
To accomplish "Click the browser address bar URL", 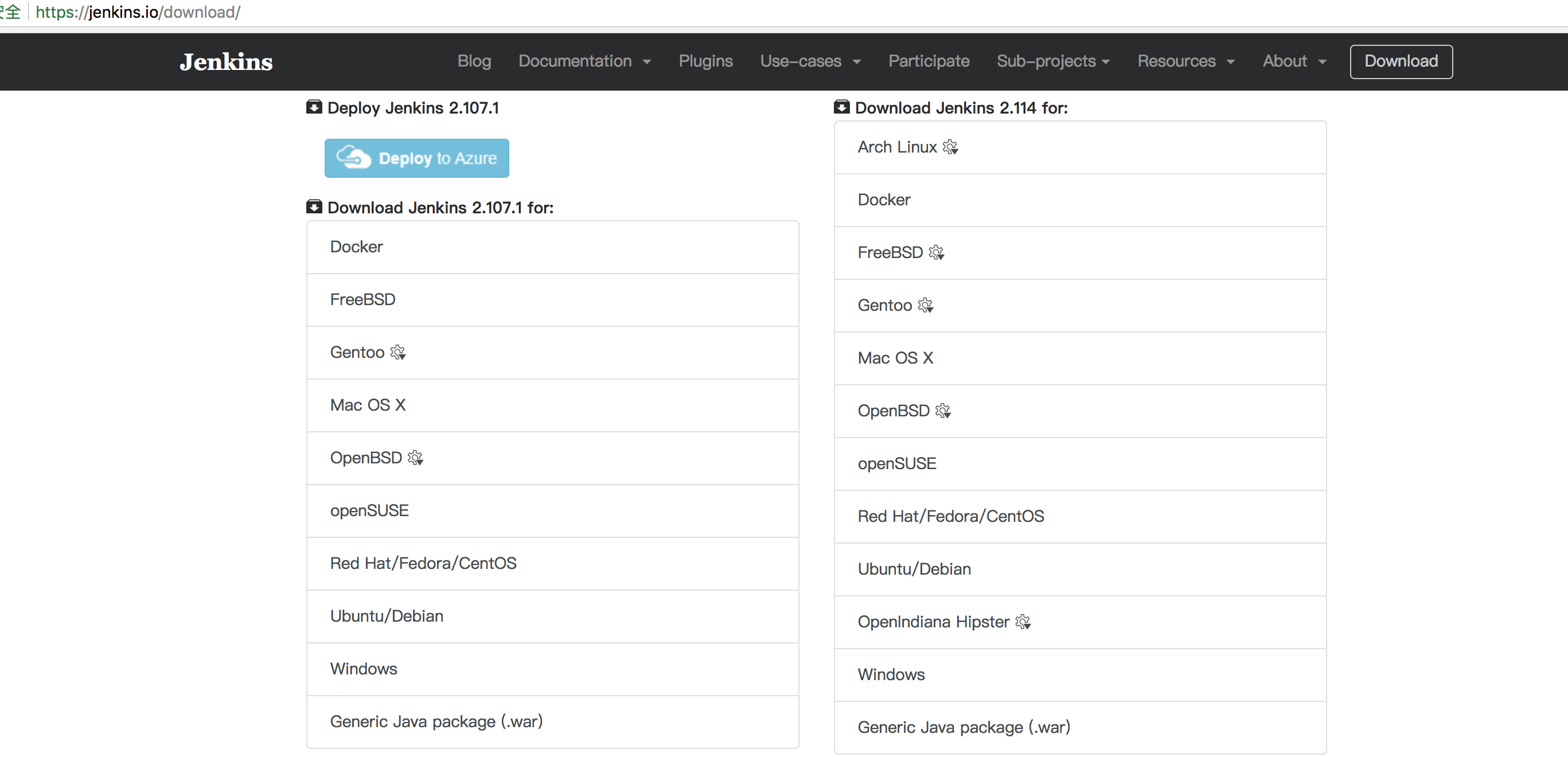I will pyautogui.click(x=138, y=12).
